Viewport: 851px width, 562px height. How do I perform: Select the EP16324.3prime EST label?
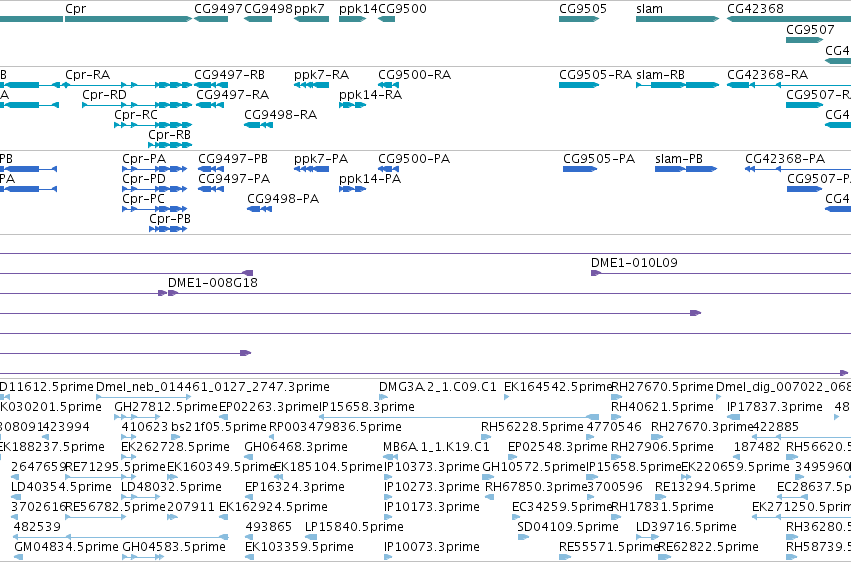coord(295,487)
